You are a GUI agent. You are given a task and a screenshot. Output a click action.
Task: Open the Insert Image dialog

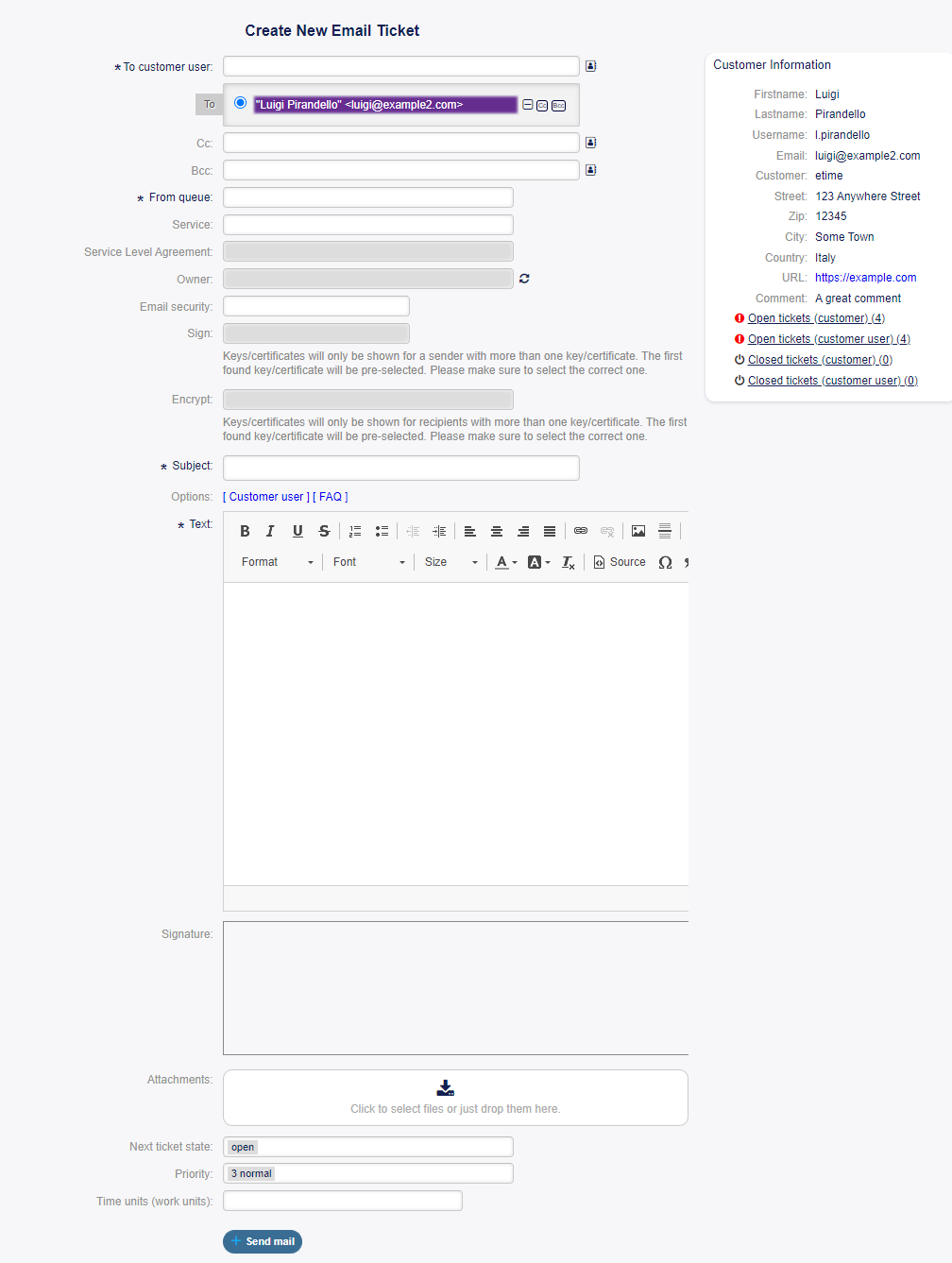coord(638,531)
